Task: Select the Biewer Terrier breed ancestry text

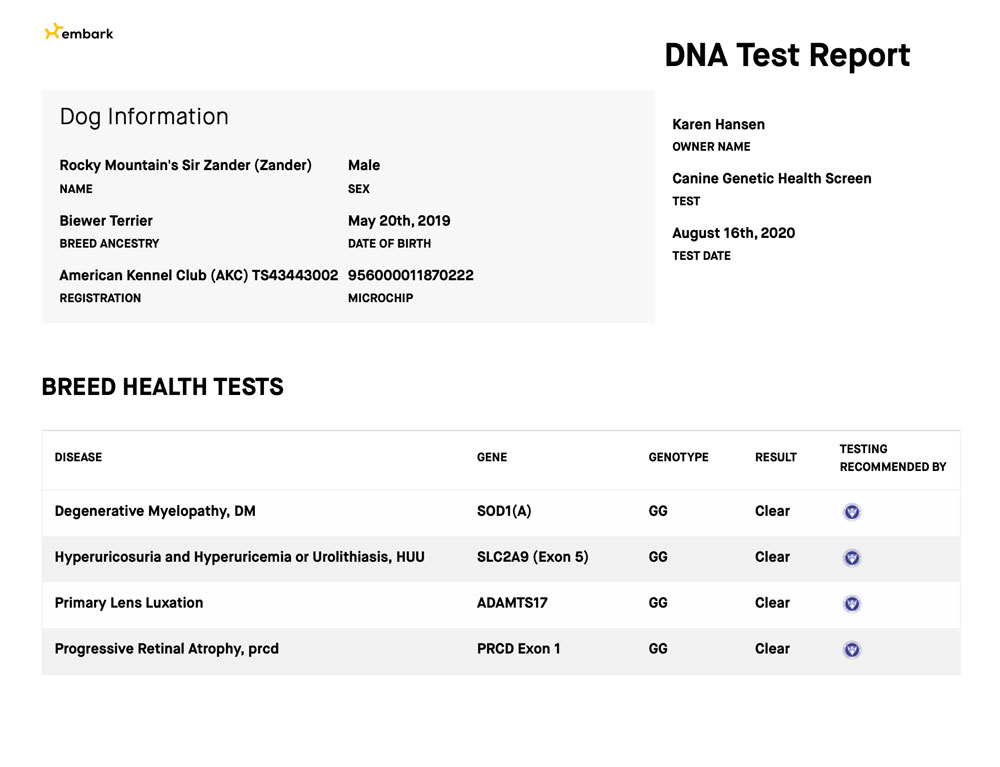Action: [106, 220]
